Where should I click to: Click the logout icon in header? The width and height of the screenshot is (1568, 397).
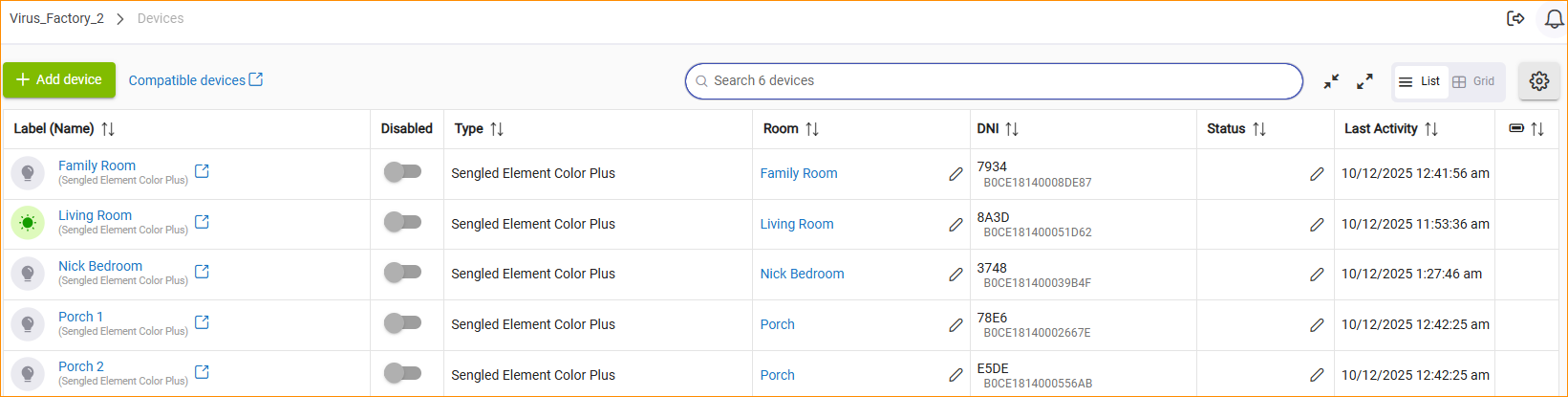pos(1515,19)
